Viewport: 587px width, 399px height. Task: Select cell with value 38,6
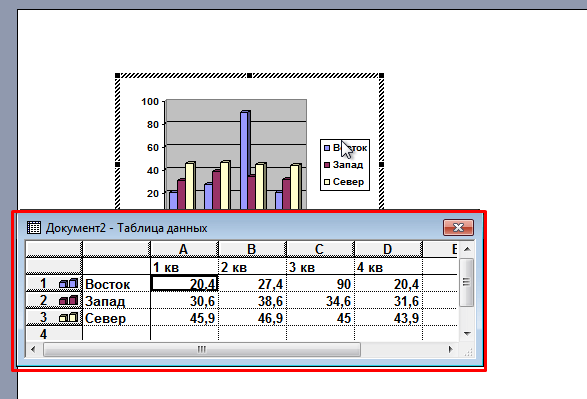pos(252,301)
